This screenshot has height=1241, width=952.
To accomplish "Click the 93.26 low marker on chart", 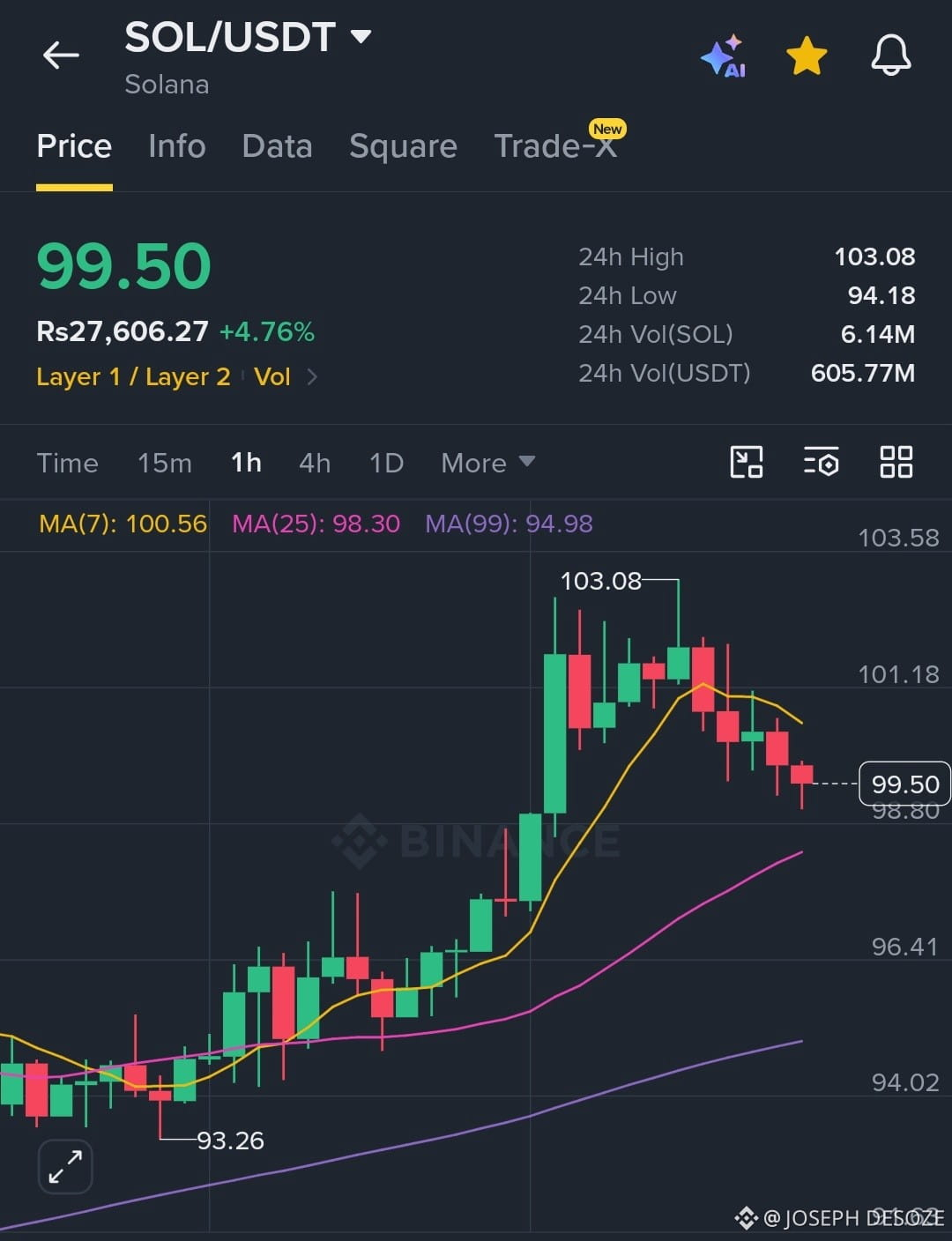I will [x=230, y=1141].
